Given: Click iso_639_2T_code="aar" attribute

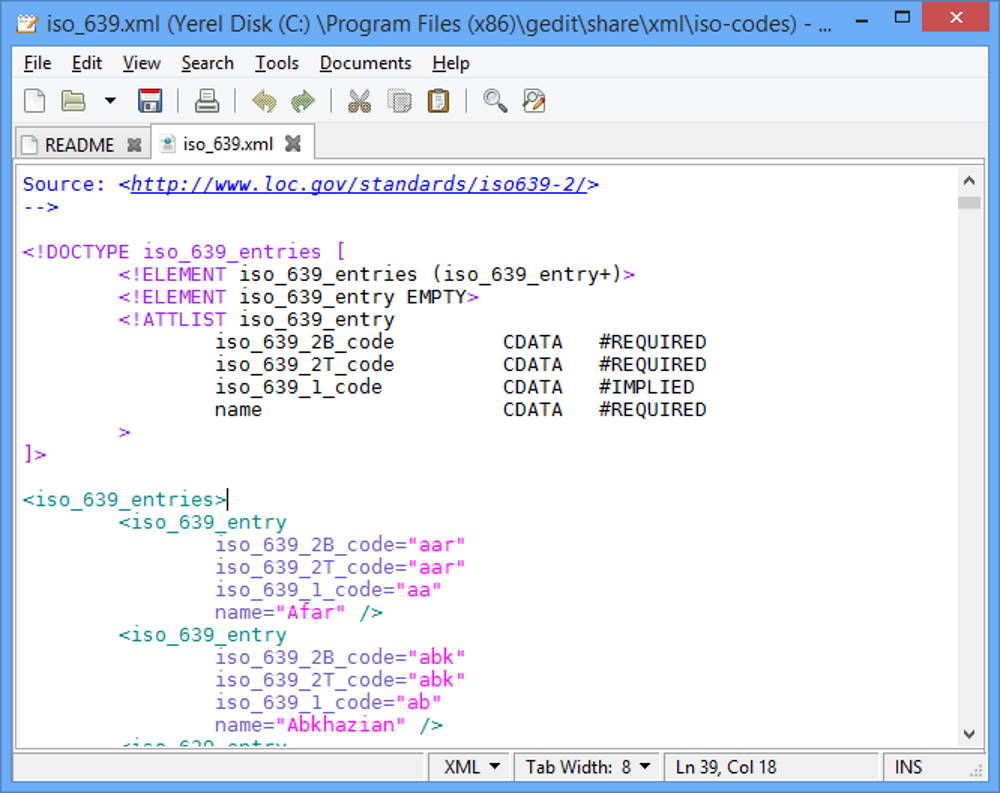Looking at the screenshot, I should 340,567.
